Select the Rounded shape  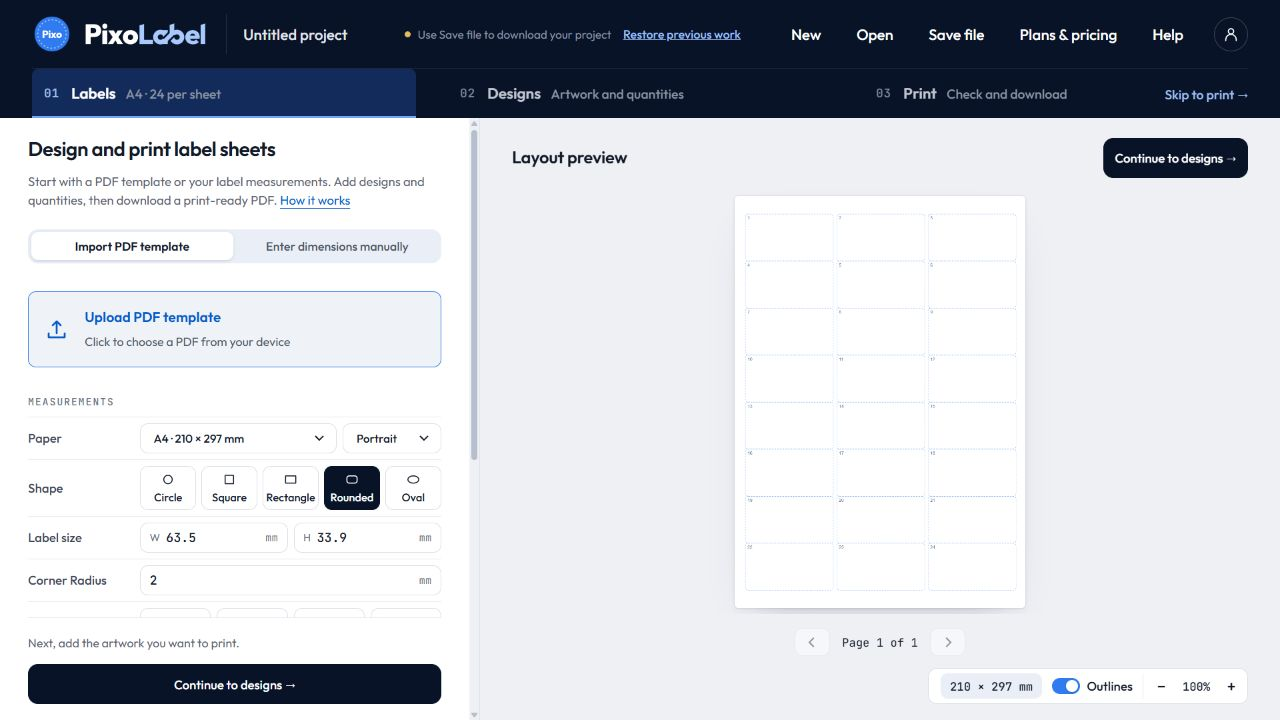[x=352, y=488]
